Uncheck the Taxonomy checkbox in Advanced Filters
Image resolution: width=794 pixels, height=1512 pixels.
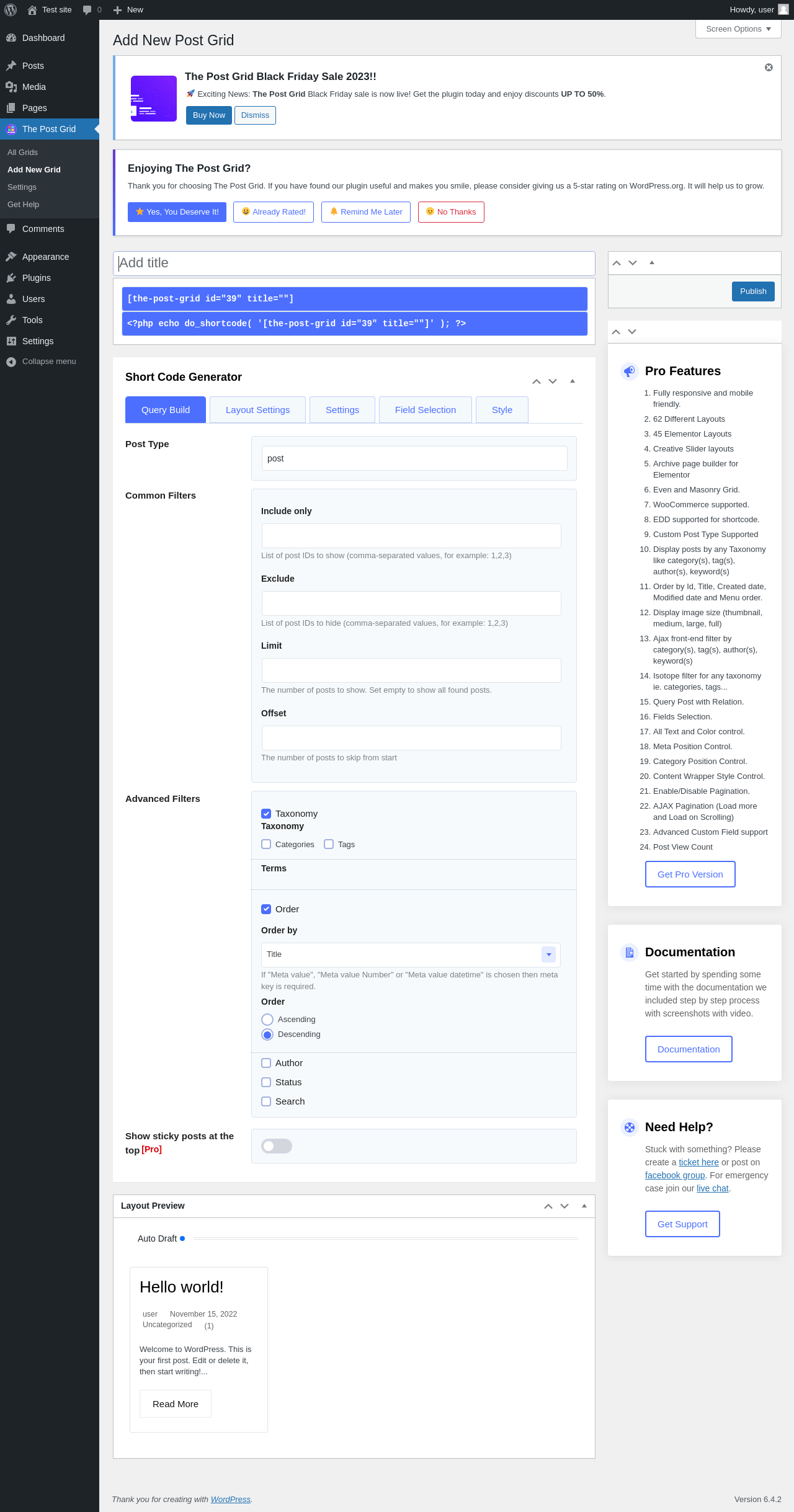pos(266,814)
